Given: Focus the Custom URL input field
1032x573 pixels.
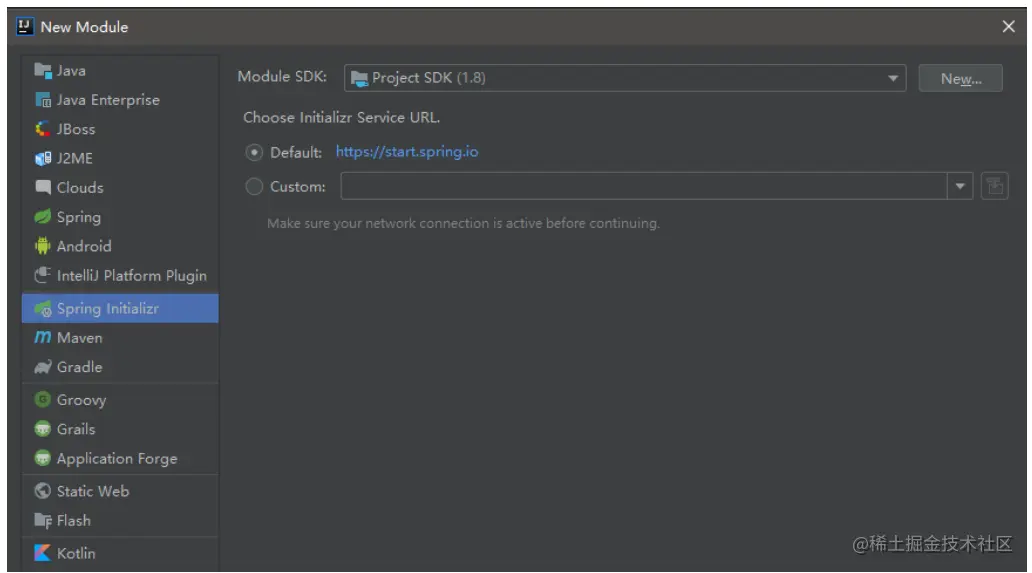Looking at the screenshot, I should [x=644, y=186].
